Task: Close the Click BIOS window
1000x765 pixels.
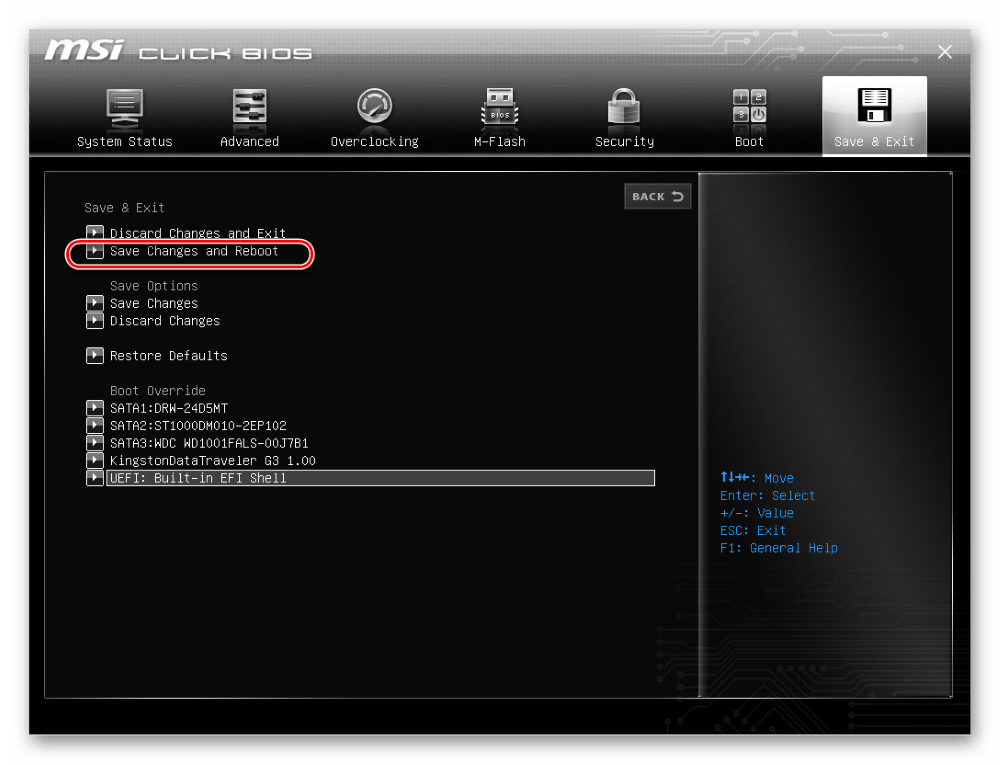Action: tap(945, 52)
